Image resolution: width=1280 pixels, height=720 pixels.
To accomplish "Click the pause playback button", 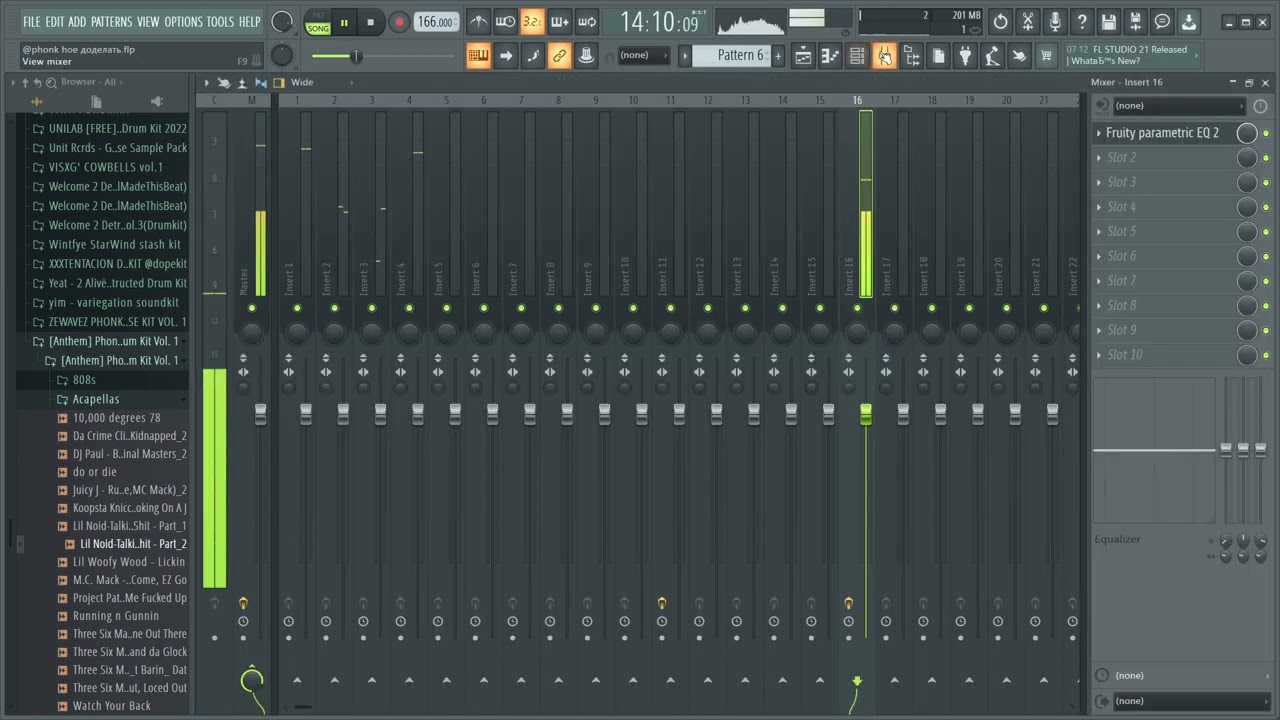I will click(x=344, y=22).
